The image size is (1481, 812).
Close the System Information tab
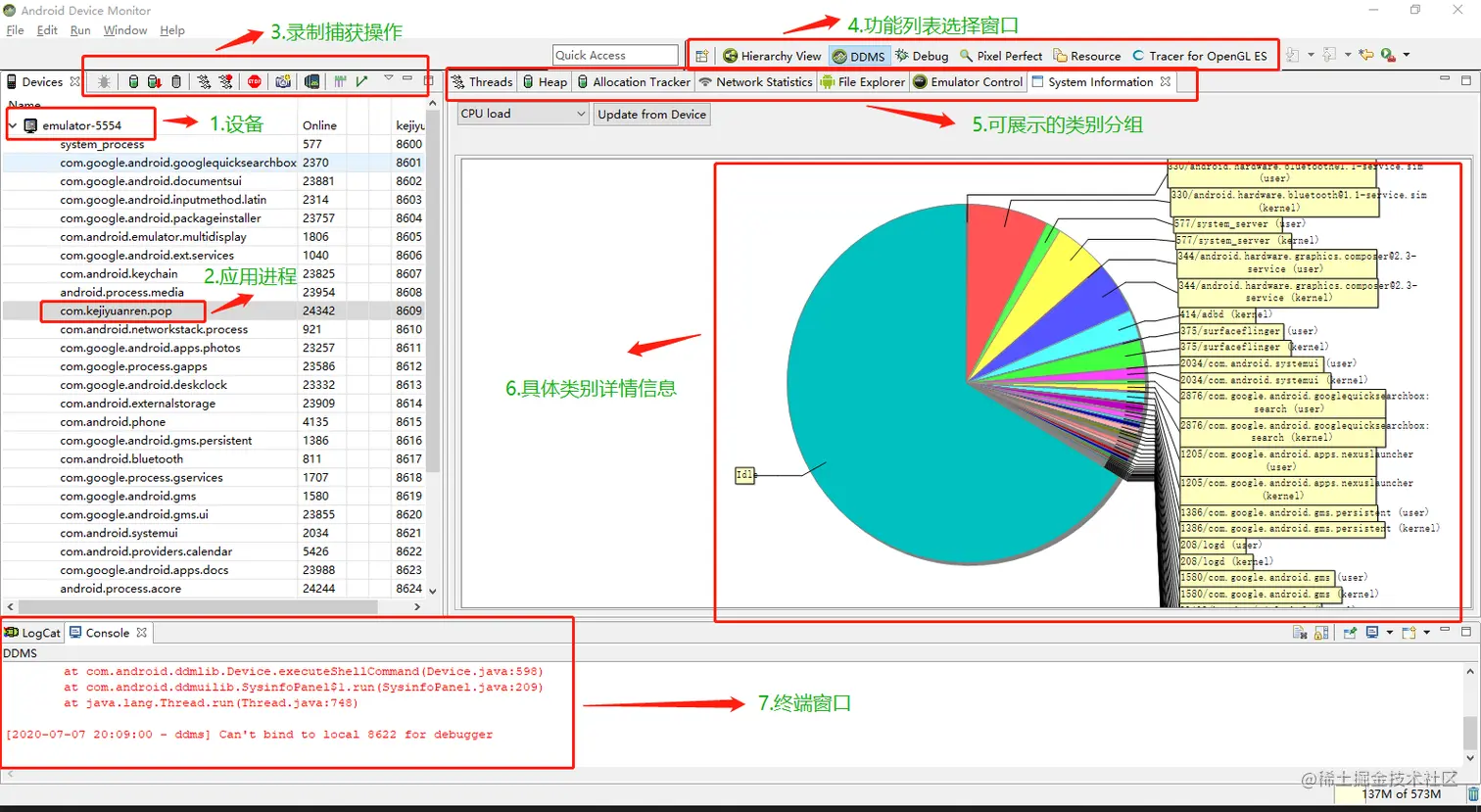1166,82
